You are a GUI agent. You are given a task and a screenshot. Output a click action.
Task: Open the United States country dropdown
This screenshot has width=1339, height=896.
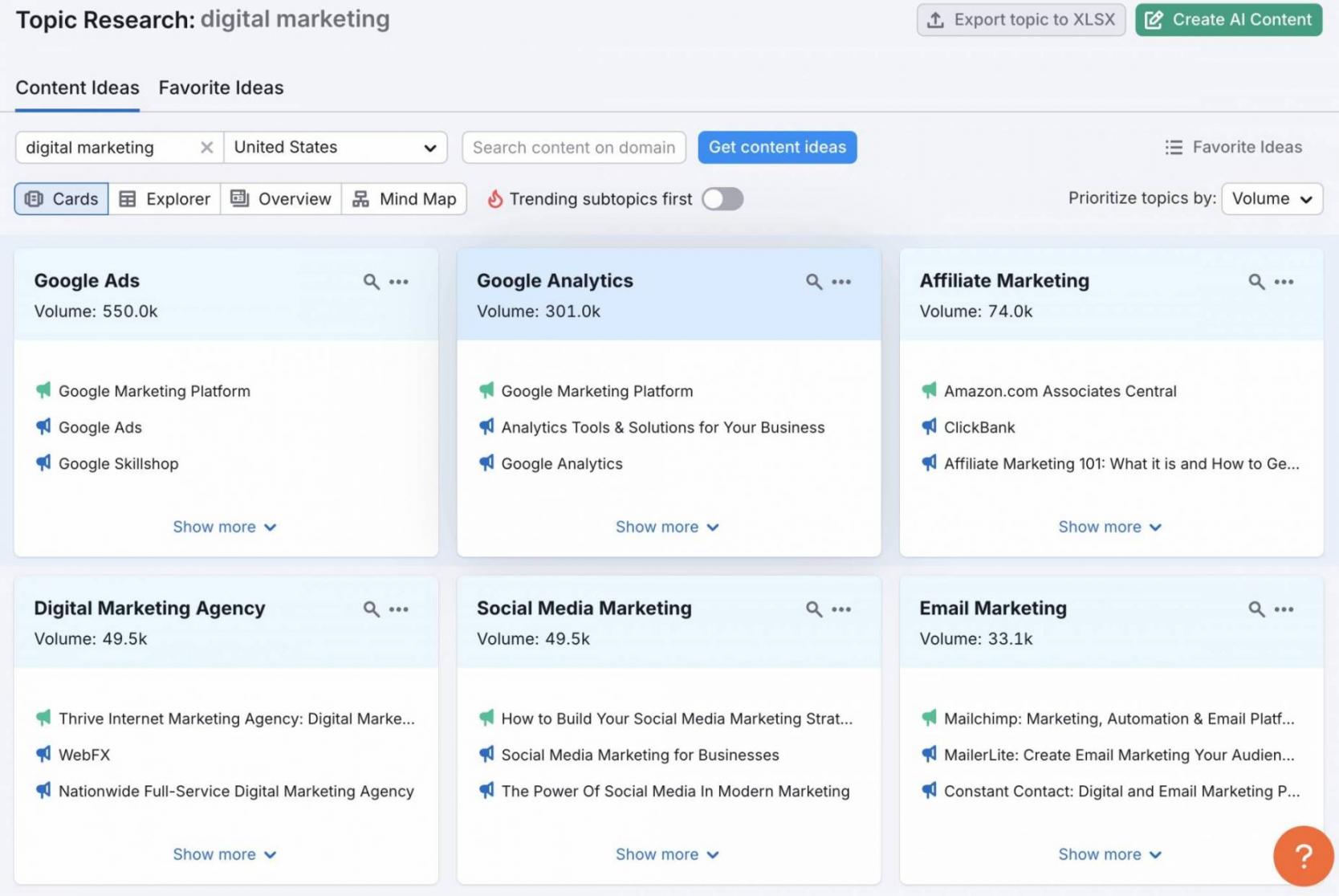[x=336, y=148]
